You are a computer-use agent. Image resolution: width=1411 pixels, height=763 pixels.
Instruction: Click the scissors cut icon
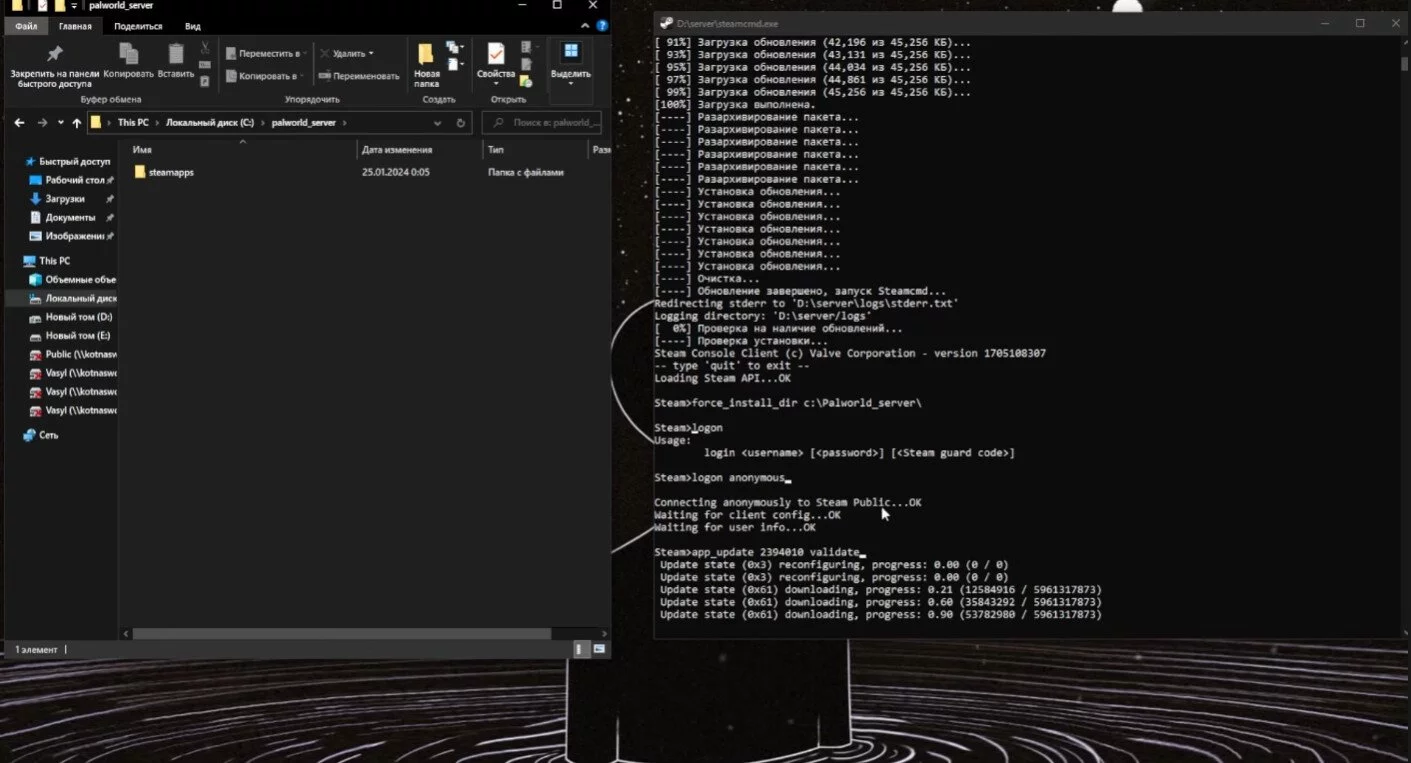[x=205, y=48]
